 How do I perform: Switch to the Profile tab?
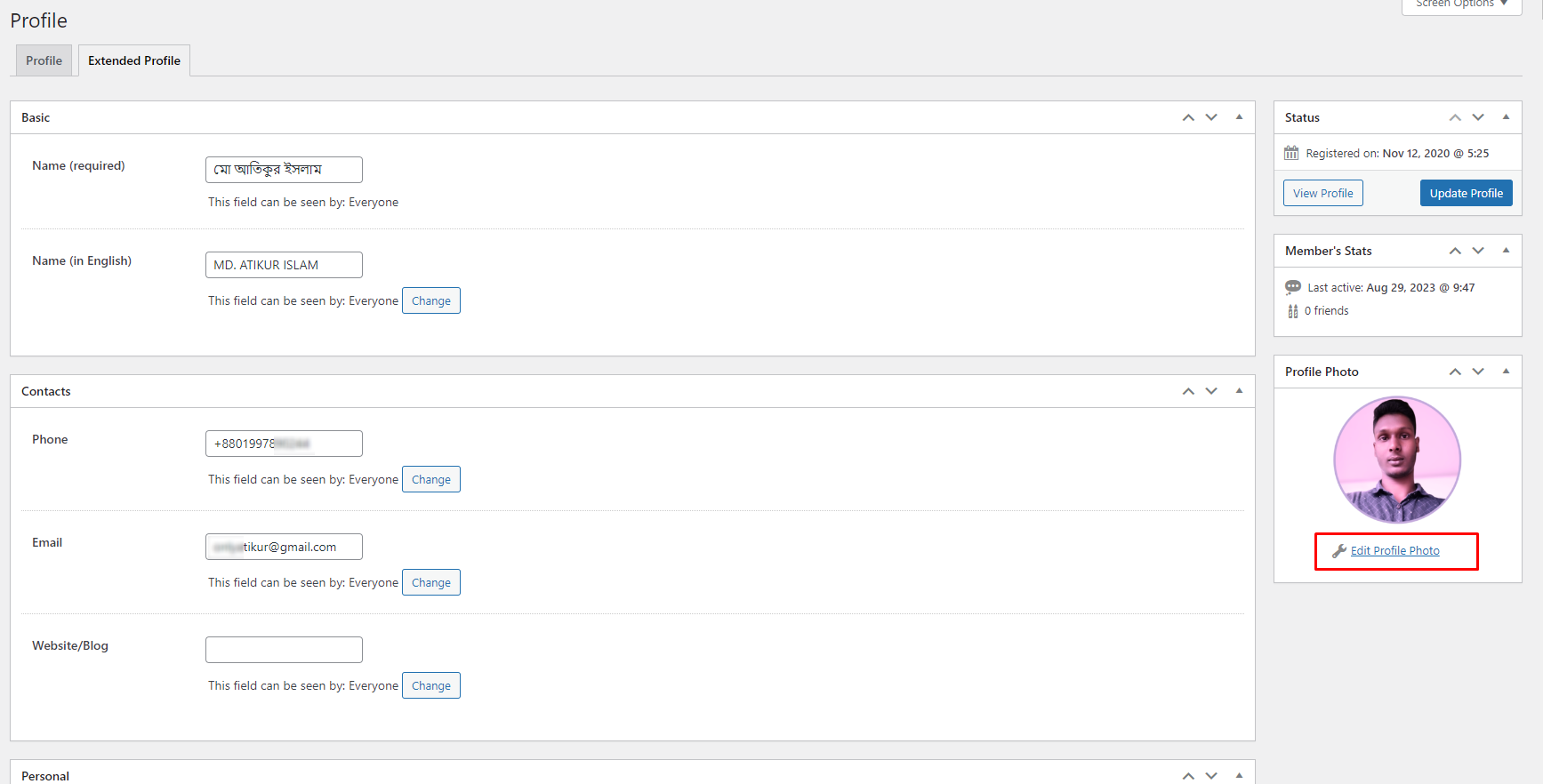coord(44,60)
